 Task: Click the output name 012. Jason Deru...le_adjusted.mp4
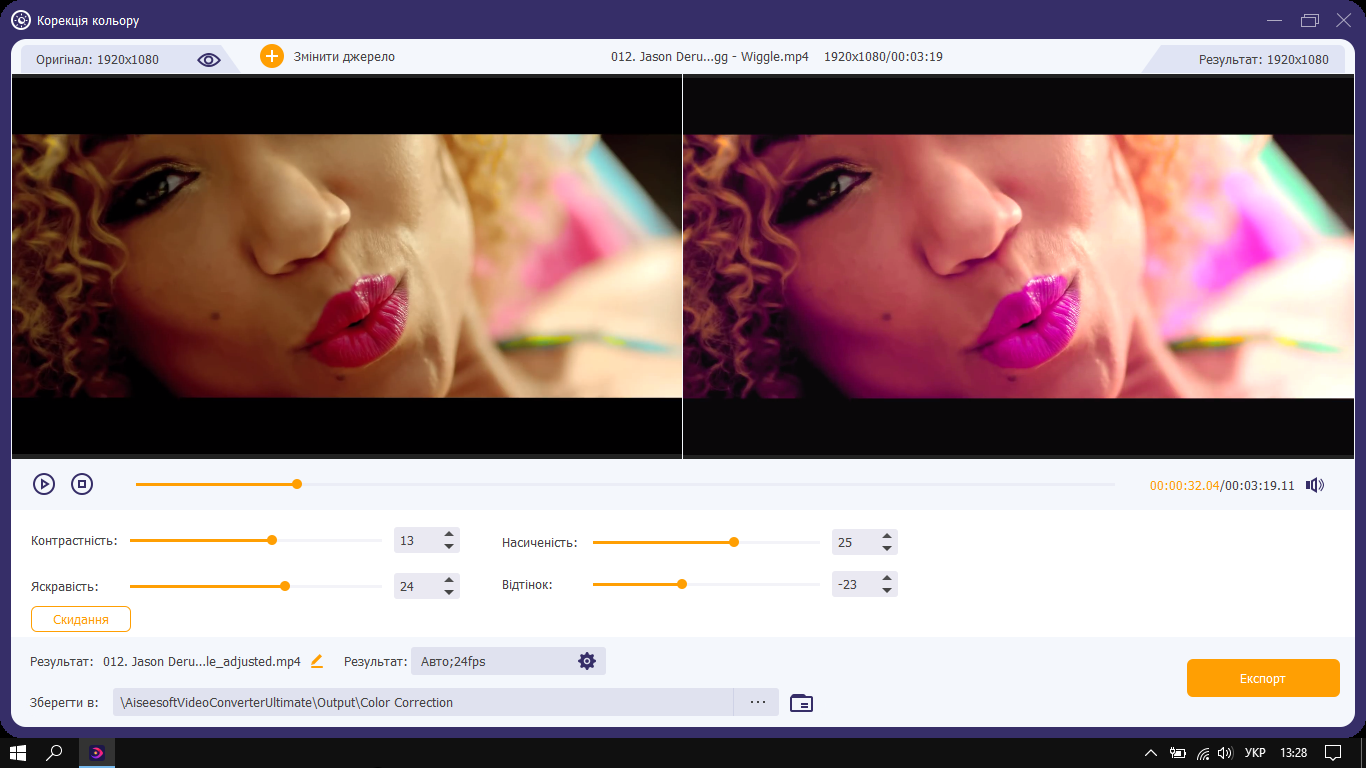(x=202, y=662)
